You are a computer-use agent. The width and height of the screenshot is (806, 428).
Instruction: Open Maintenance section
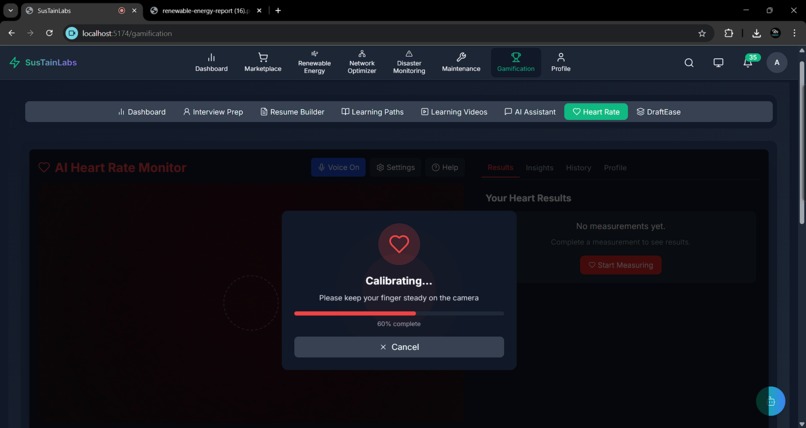[x=461, y=63]
